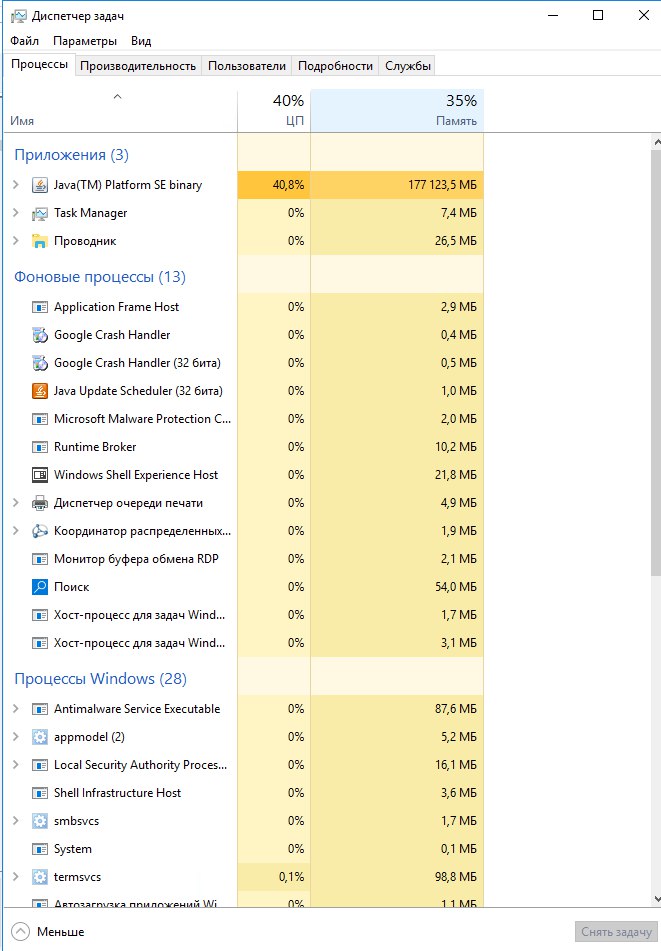Viewport: 661px width, 951px height.
Task: Click the Google Crash Handler icon
Action: tap(39, 335)
